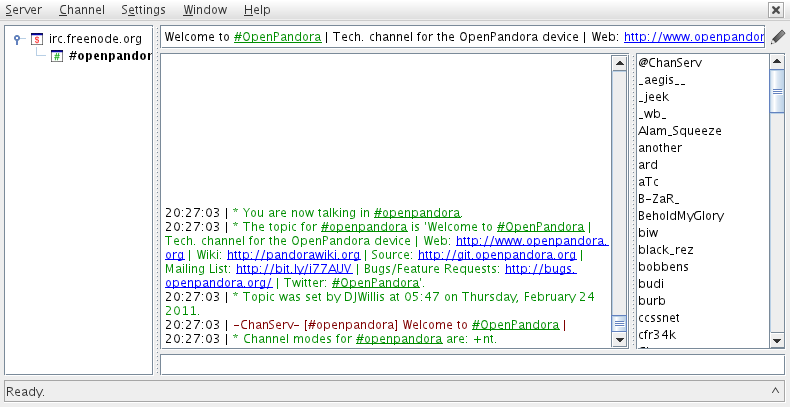Click the -ChanServ- notice text
The image size is (790, 407).
click(x=365, y=325)
